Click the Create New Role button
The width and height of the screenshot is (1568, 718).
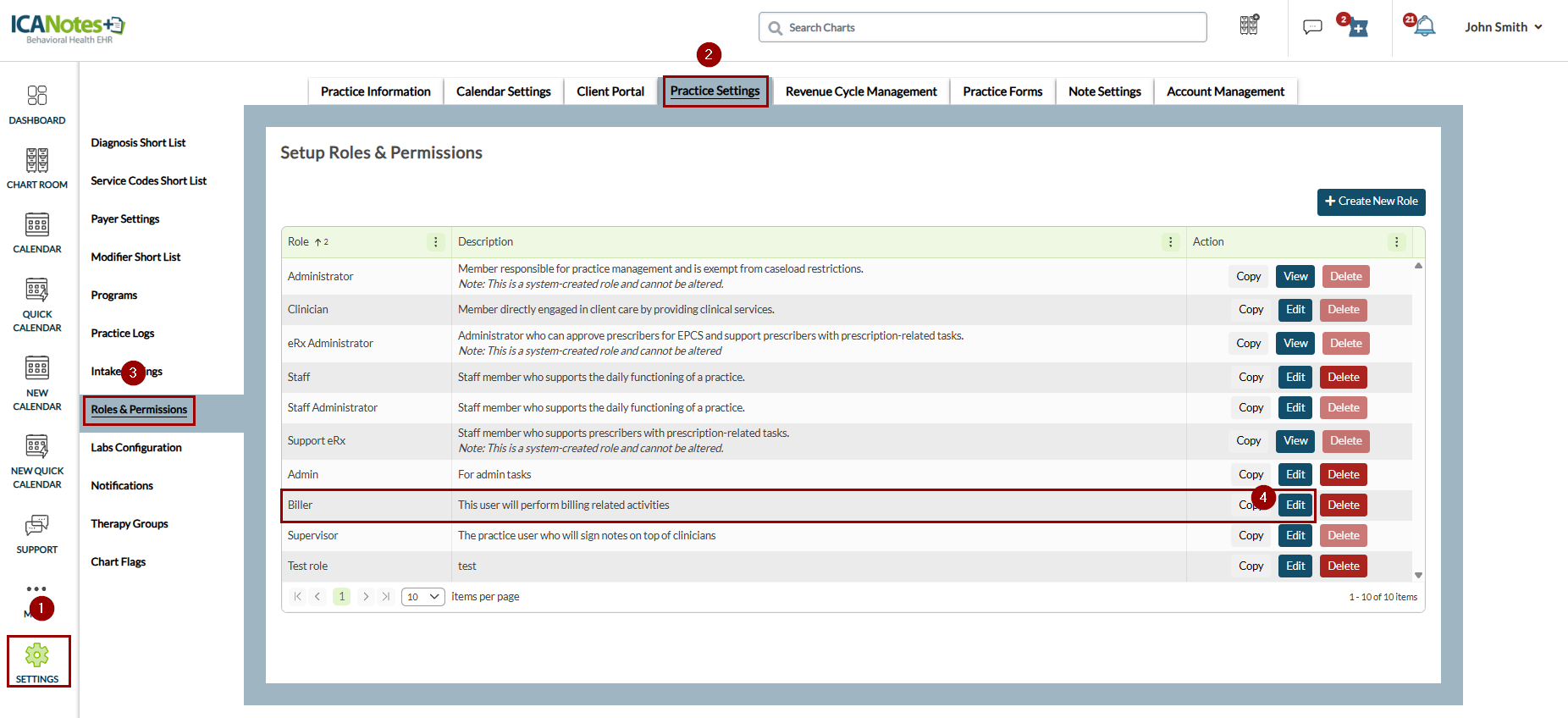coord(1371,202)
